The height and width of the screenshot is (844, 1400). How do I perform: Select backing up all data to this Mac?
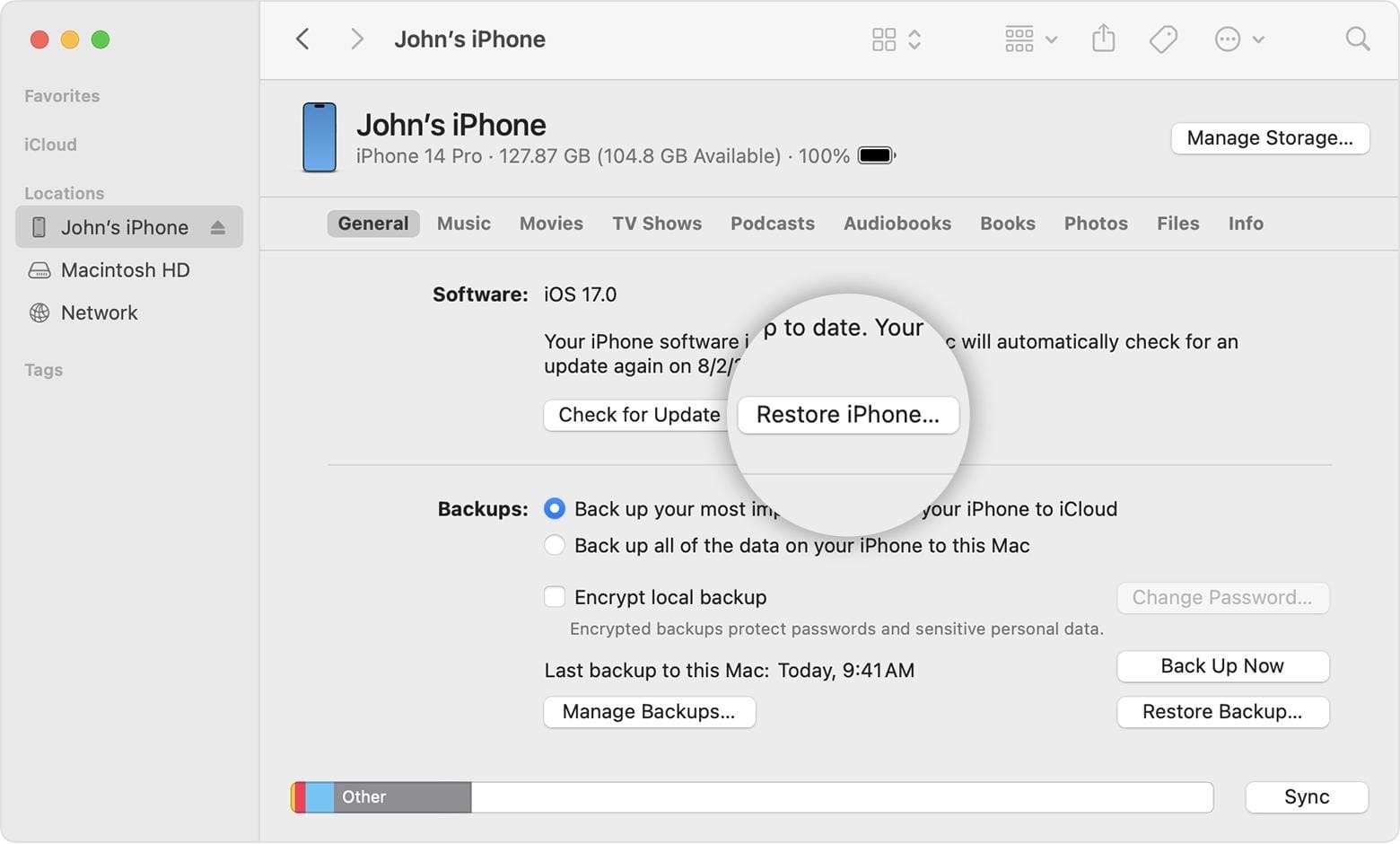point(555,544)
